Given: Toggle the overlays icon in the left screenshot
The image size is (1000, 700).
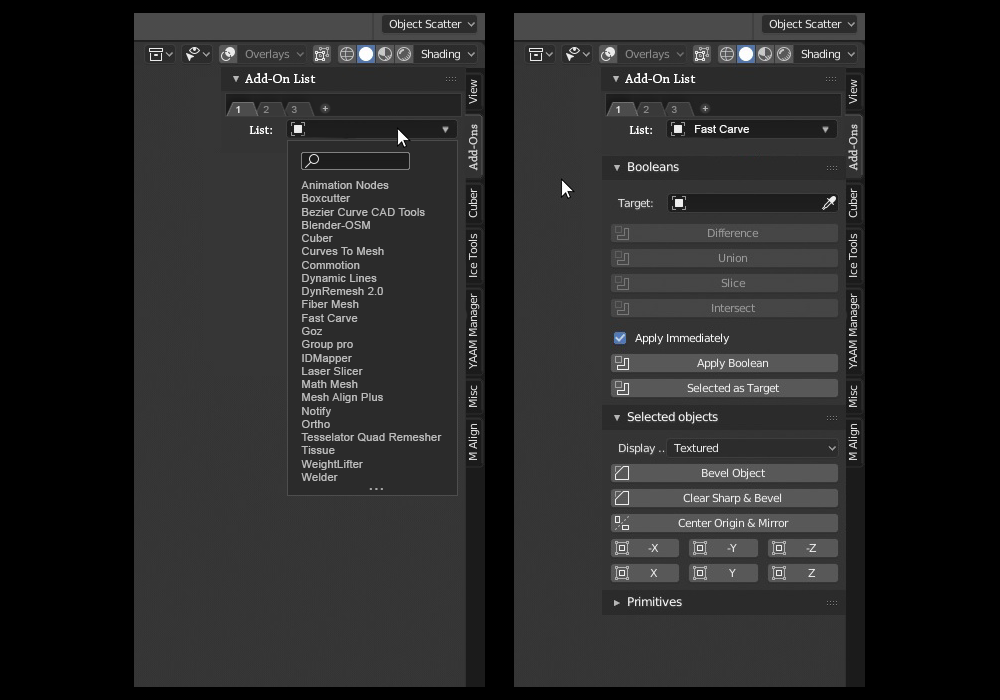Looking at the screenshot, I should 228,54.
